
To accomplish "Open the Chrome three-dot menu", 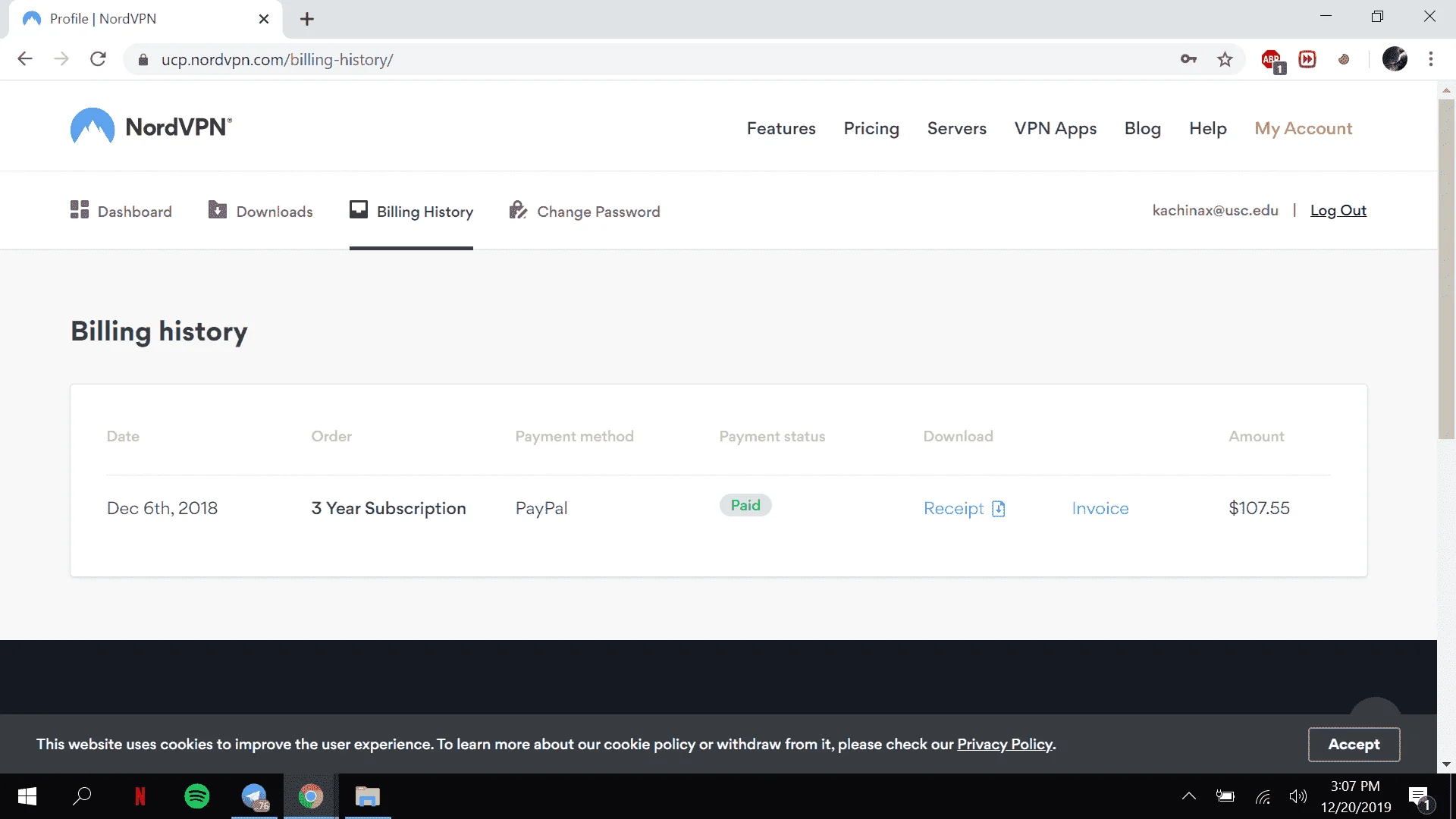I will coord(1431,59).
